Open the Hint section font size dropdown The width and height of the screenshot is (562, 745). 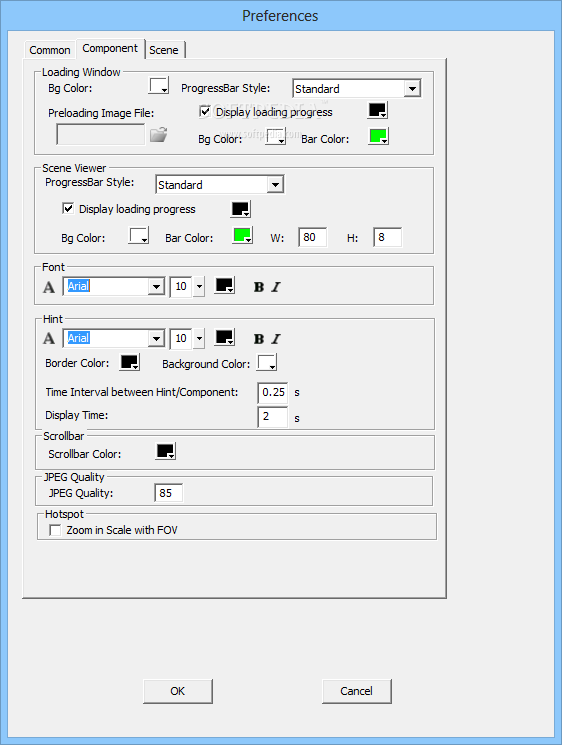(x=200, y=339)
